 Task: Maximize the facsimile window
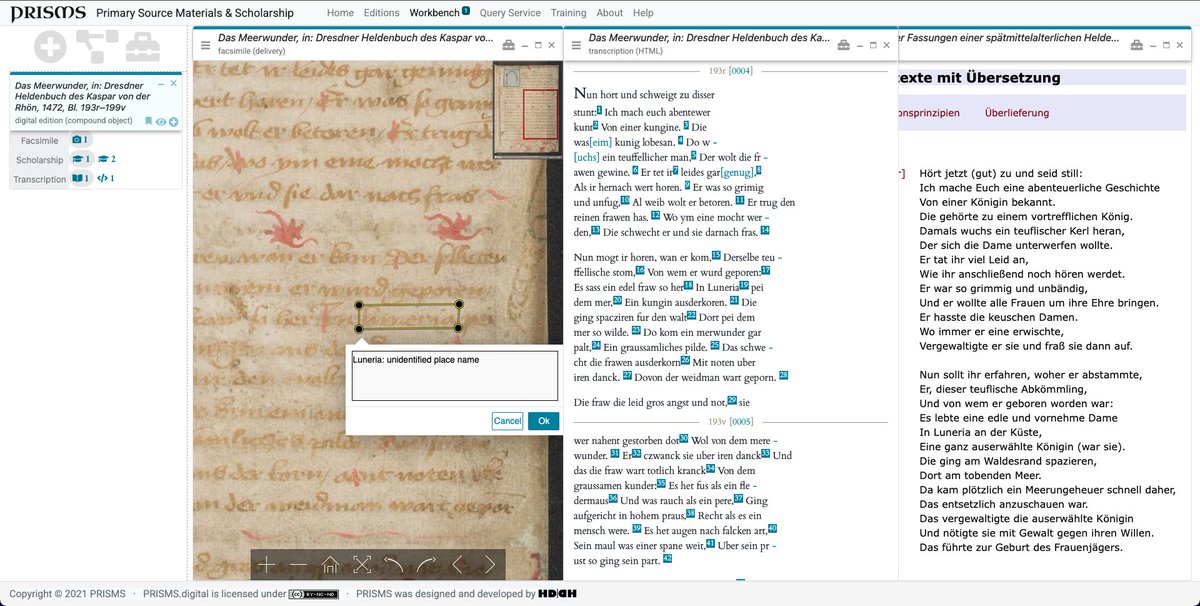[x=537, y=45]
